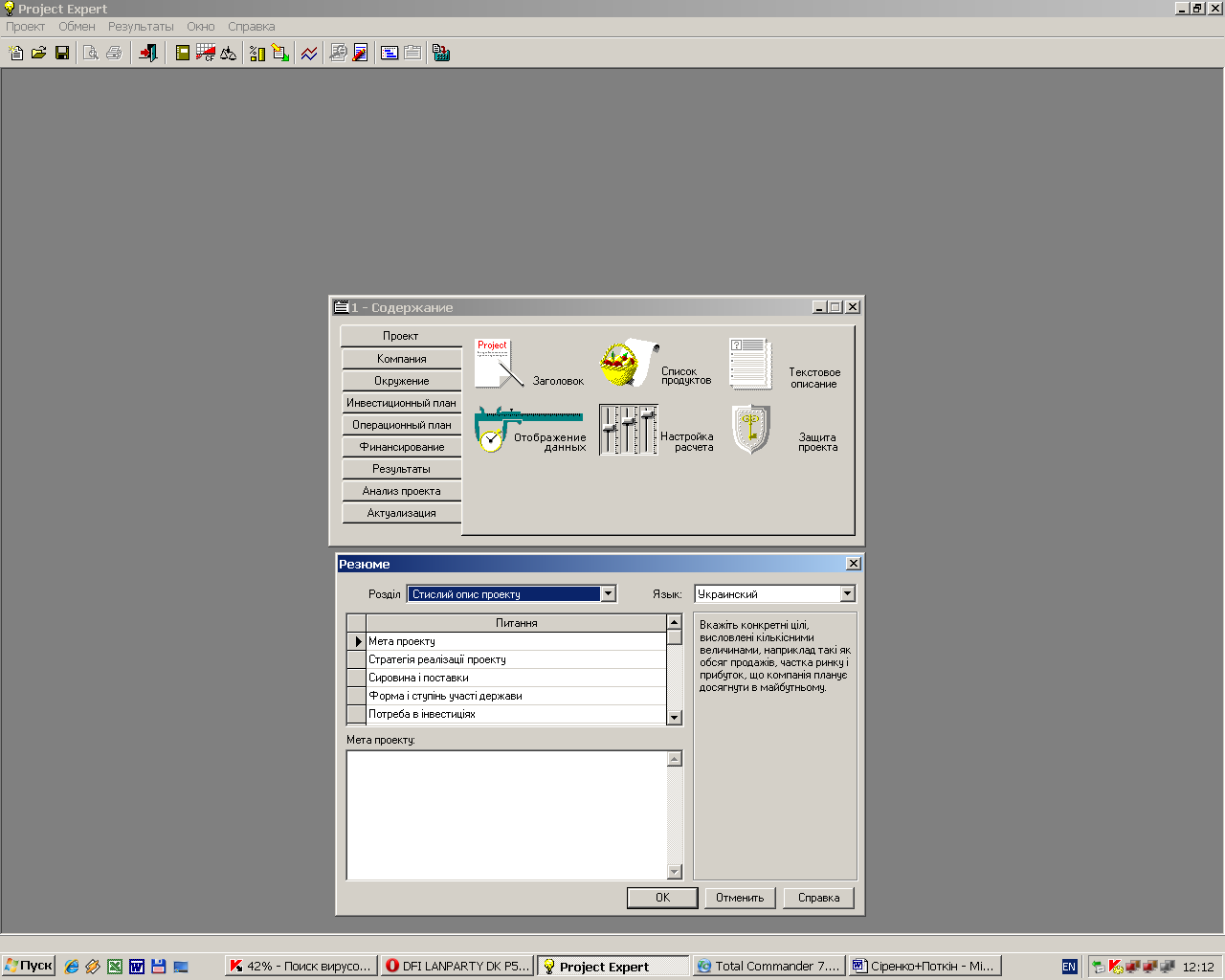Click the Пуск start button
Screen dimensions: 1225x980
[x=29, y=966]
